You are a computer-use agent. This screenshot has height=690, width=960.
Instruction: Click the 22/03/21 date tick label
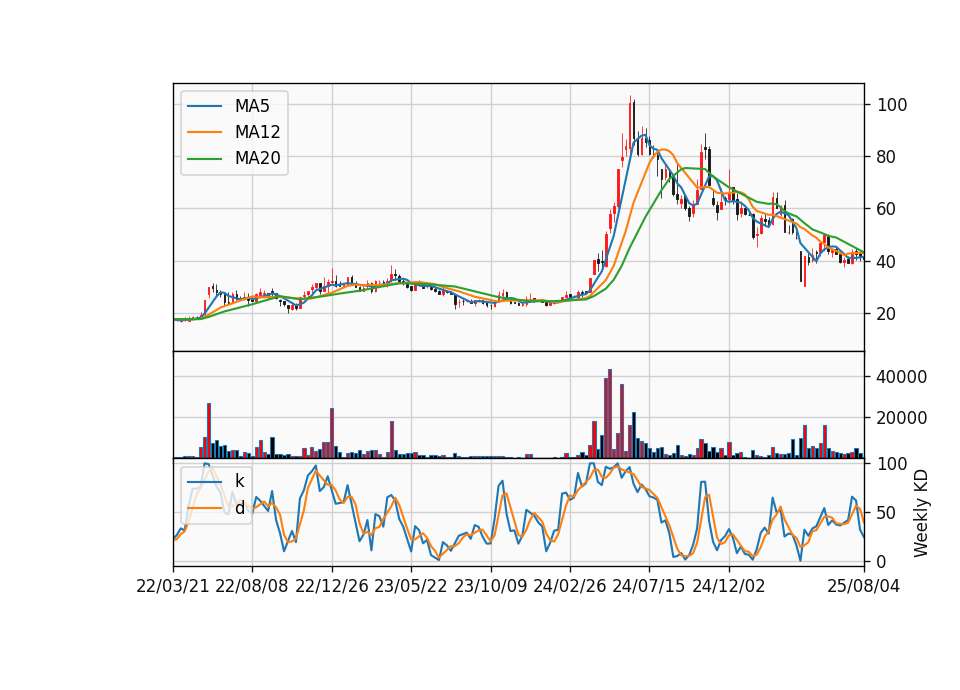click(173, 586)
